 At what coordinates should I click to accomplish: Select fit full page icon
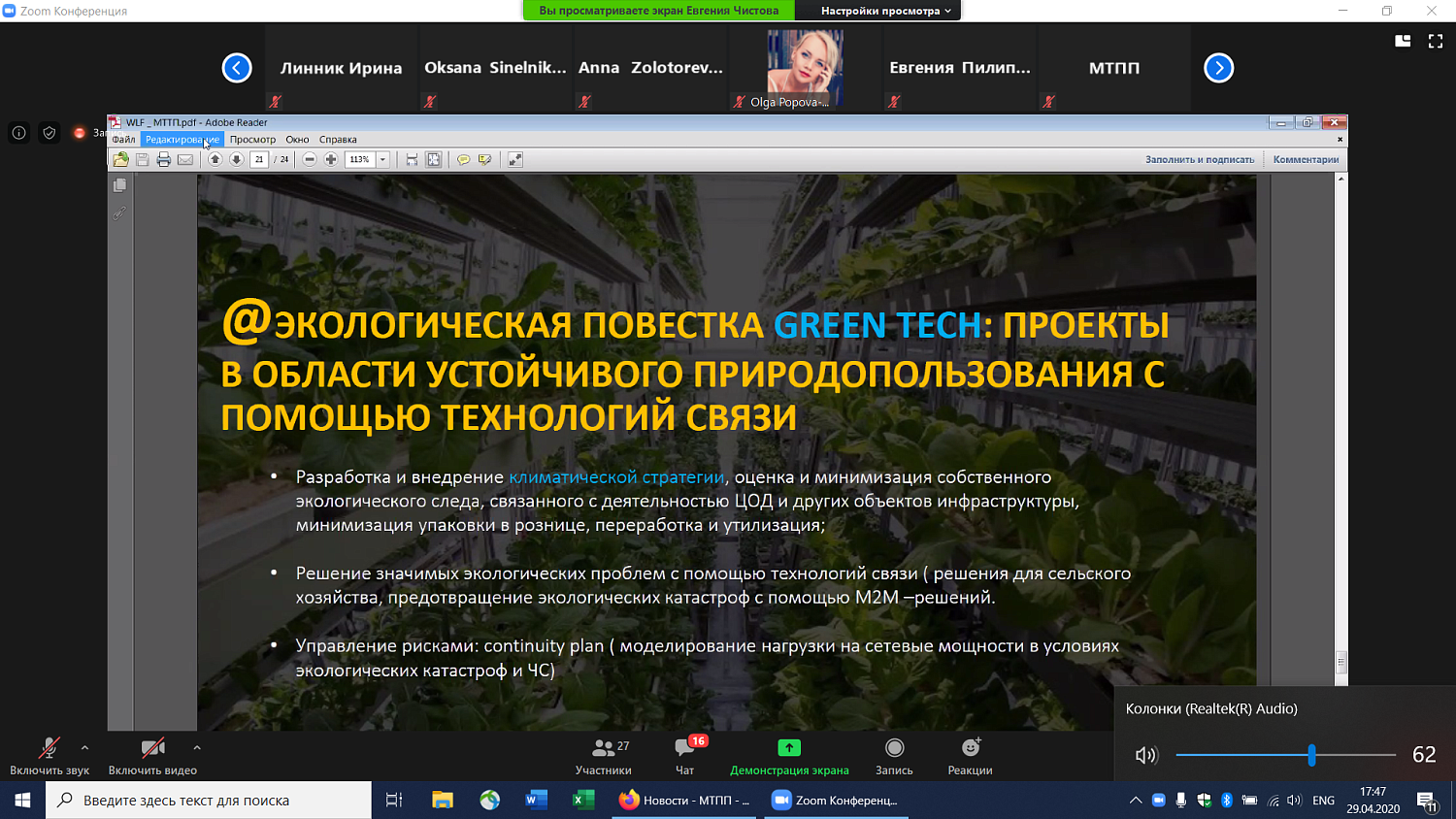[434, 159]
